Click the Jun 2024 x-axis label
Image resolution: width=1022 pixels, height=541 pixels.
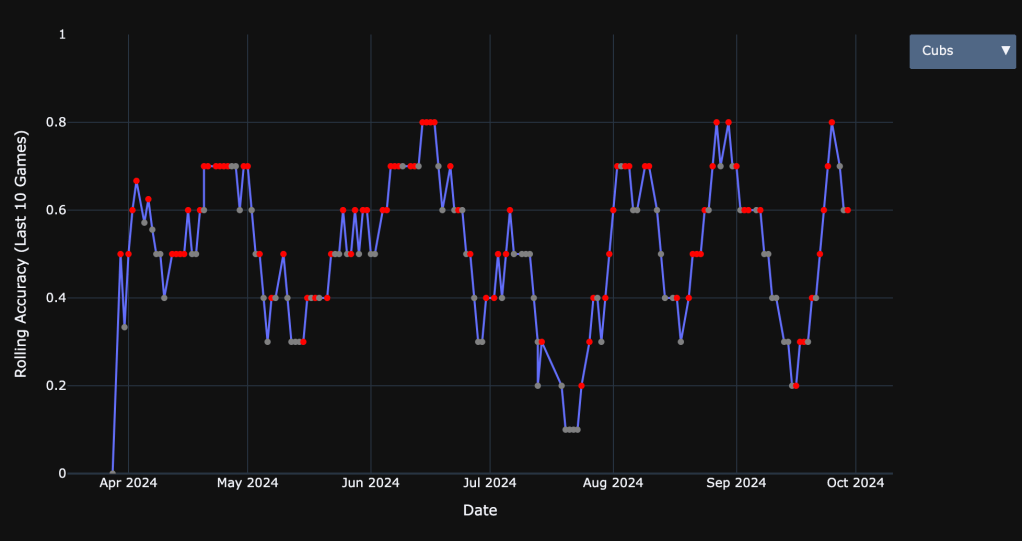pyautogui.click(x=370, y=483)
